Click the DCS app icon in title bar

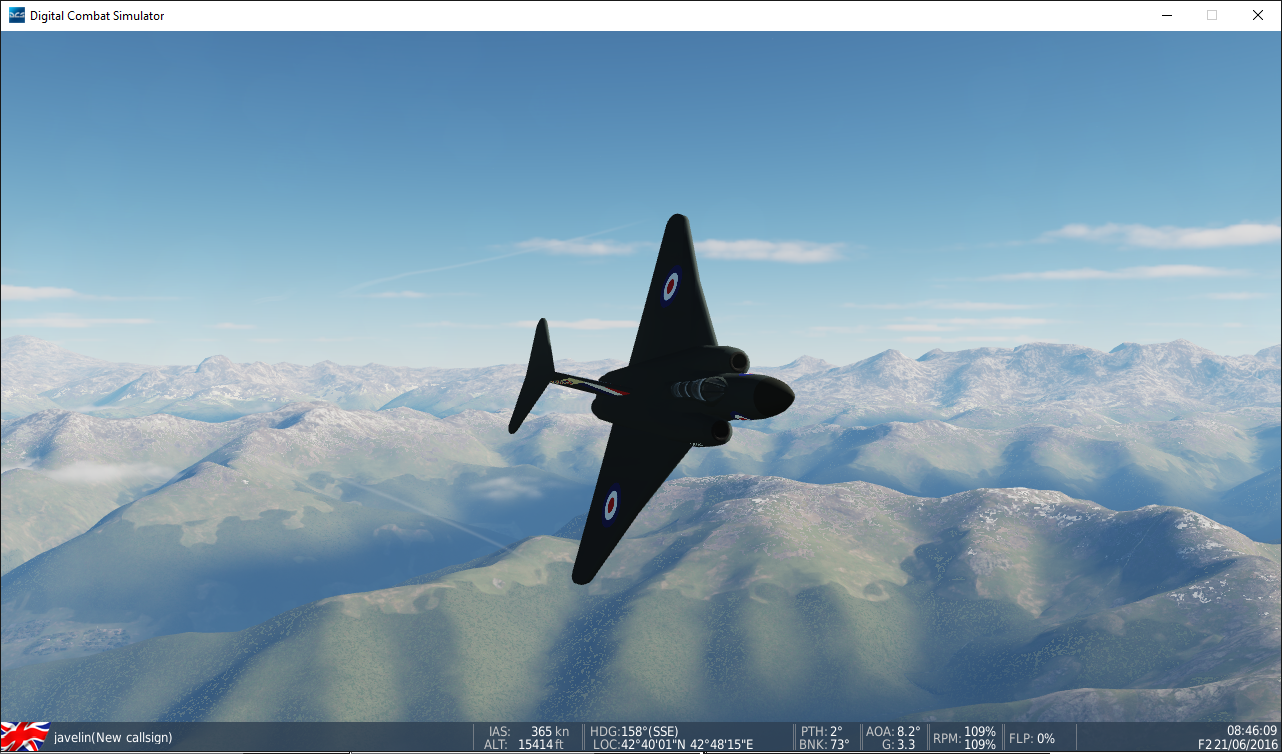pyautogui.click(x=17, y=15)
